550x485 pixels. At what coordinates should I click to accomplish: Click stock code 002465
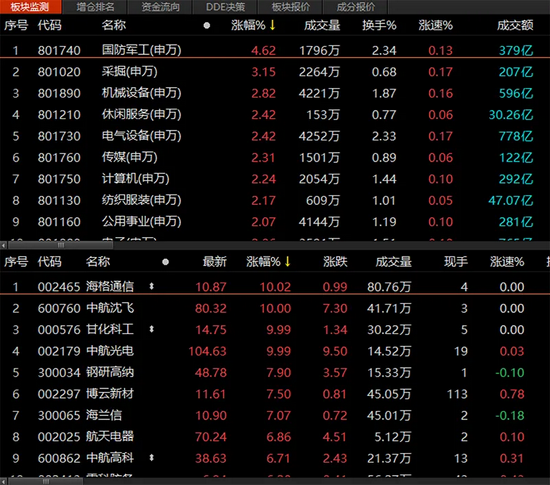click(59, 287)
